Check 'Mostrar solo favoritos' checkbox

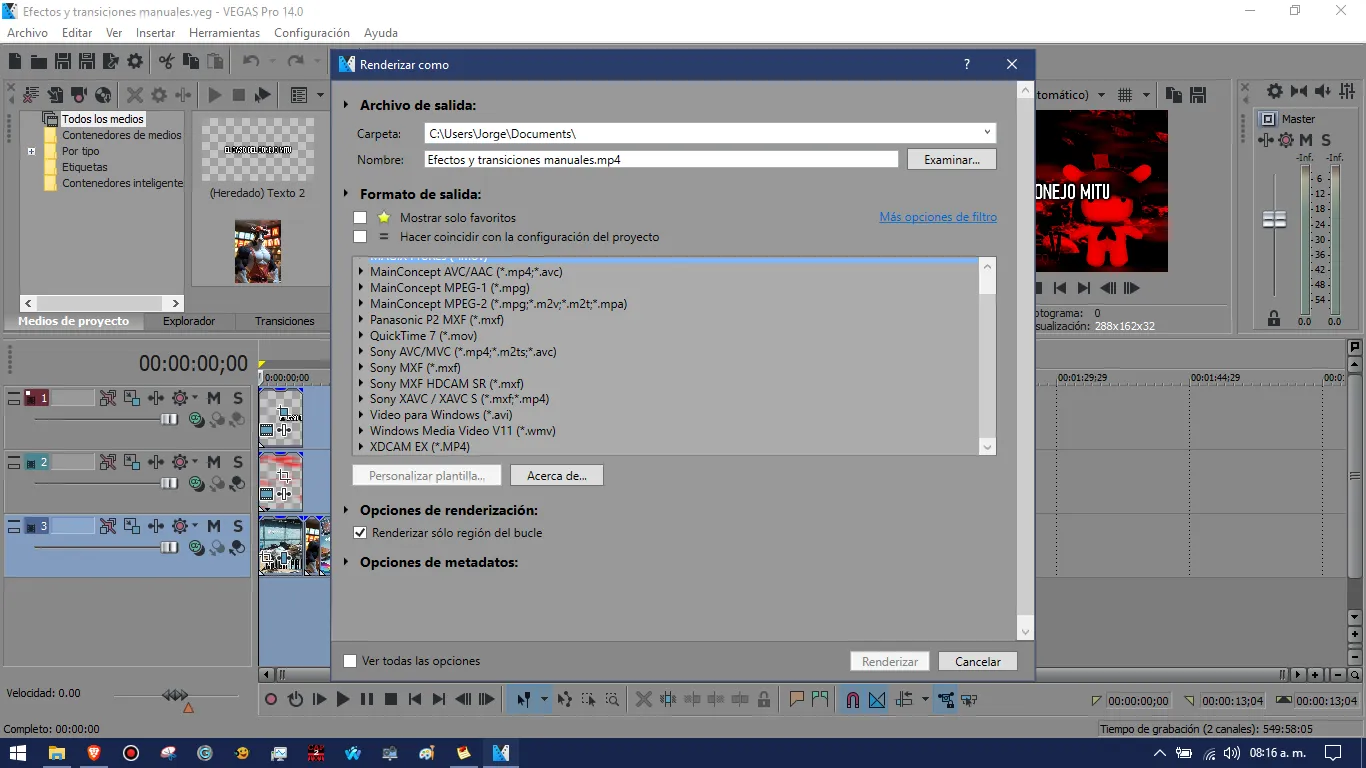pyautogui.click(x=360, y=218)
